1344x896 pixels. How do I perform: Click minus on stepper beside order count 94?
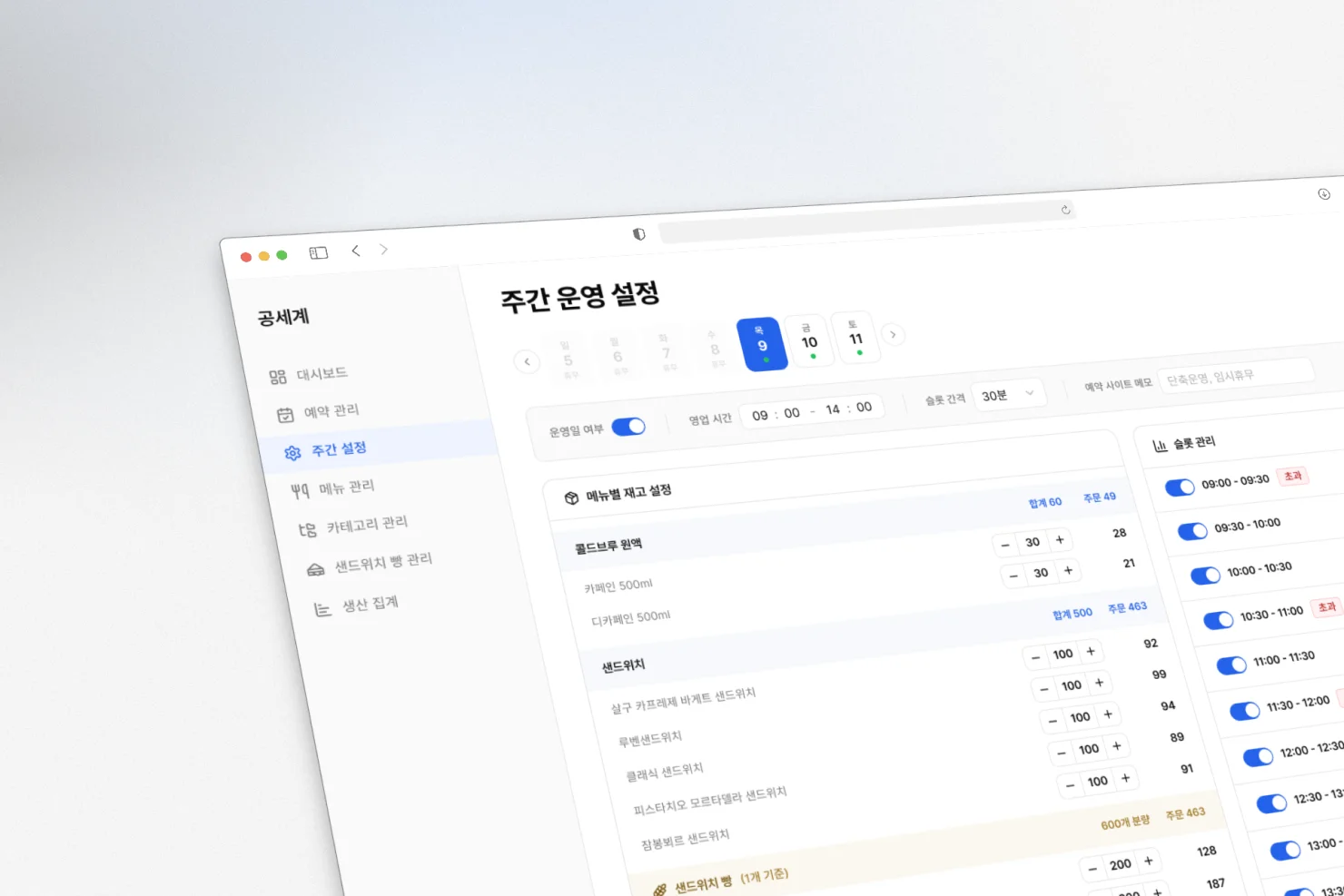click(1052, 720)
